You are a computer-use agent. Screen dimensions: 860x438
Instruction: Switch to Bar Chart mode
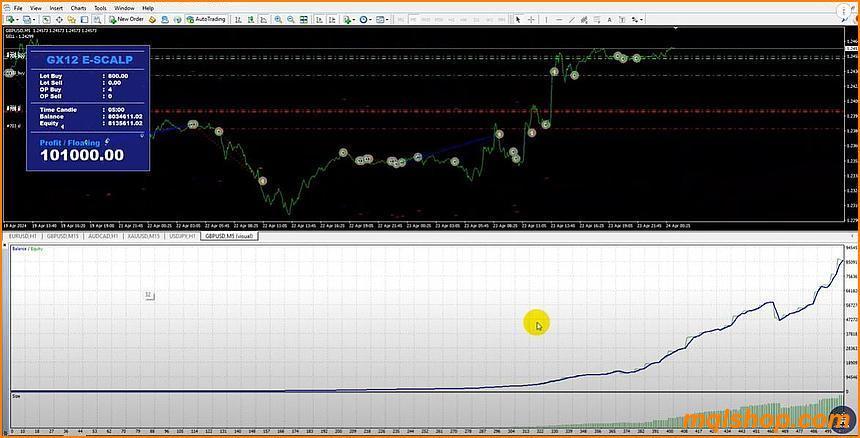pyautogui.click(x=239, y=19)
